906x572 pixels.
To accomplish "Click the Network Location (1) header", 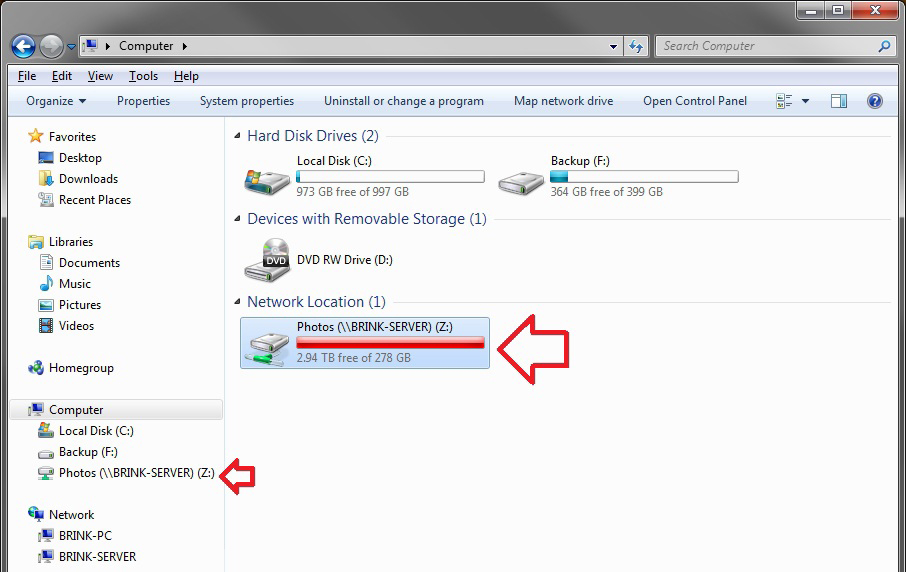I will (316, 302).
